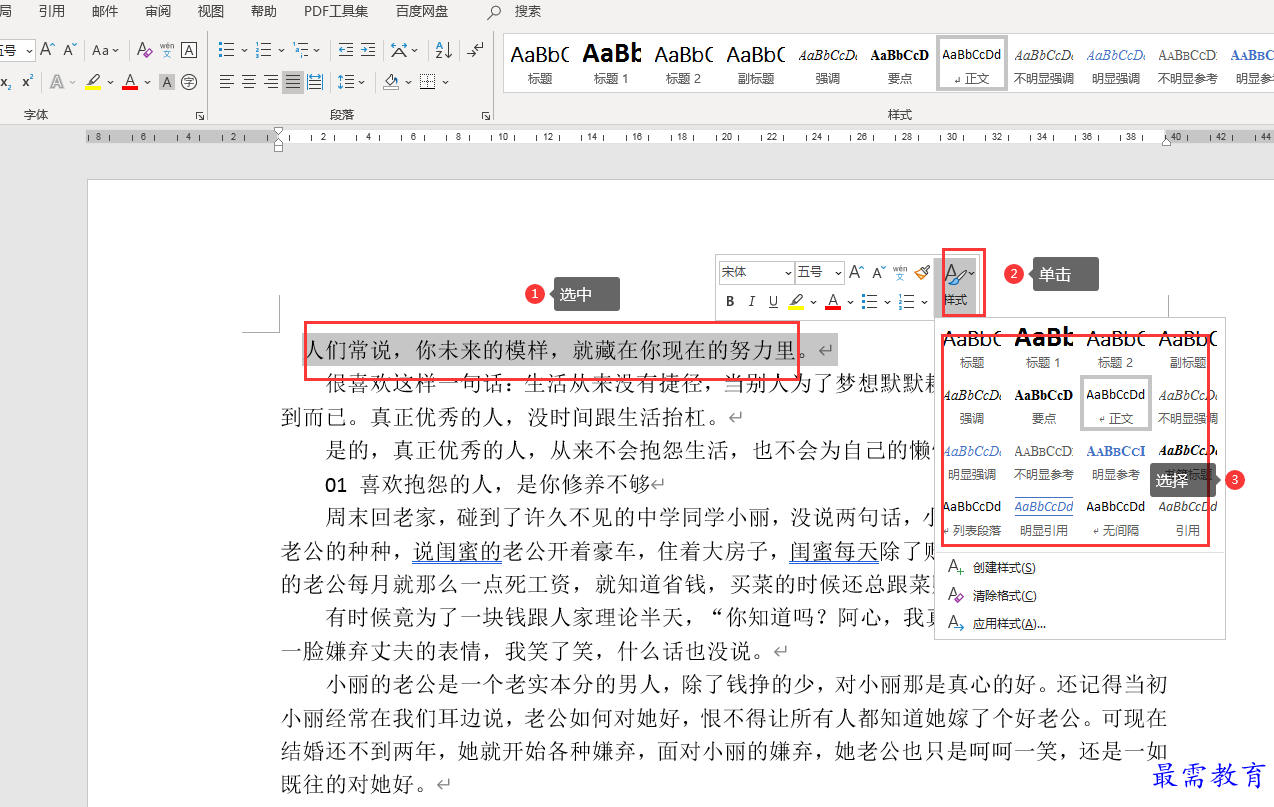Toggle Underline in mini toolbar
Viewport: 1274px width, 807px height.
click(x=773, y=301)
